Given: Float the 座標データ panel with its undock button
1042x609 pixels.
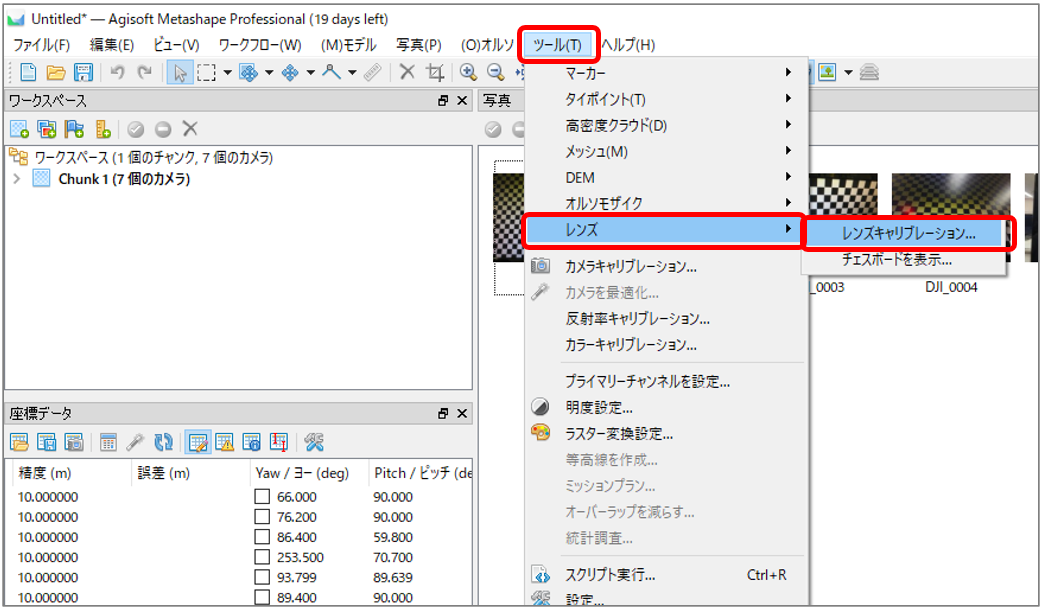Looking at the screenshot, I should [443, 414].
